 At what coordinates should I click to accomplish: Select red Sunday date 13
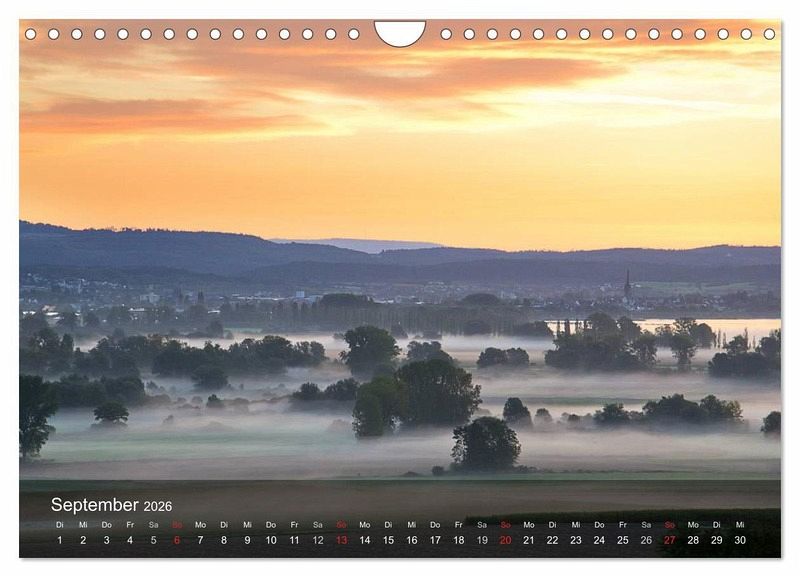[341, 540]
